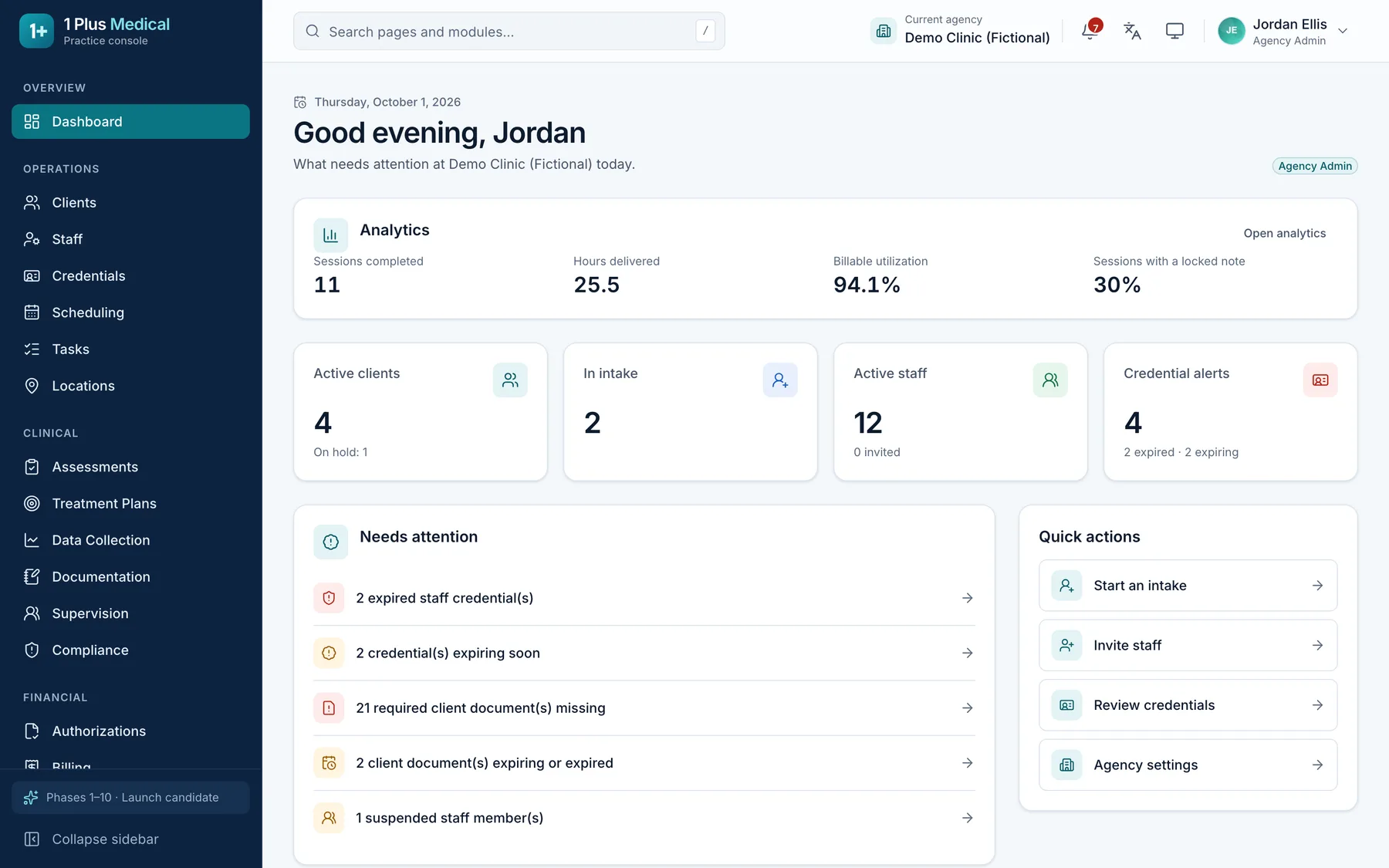
Task: Click the Invite staff quick action
Action: point(1188,645)
